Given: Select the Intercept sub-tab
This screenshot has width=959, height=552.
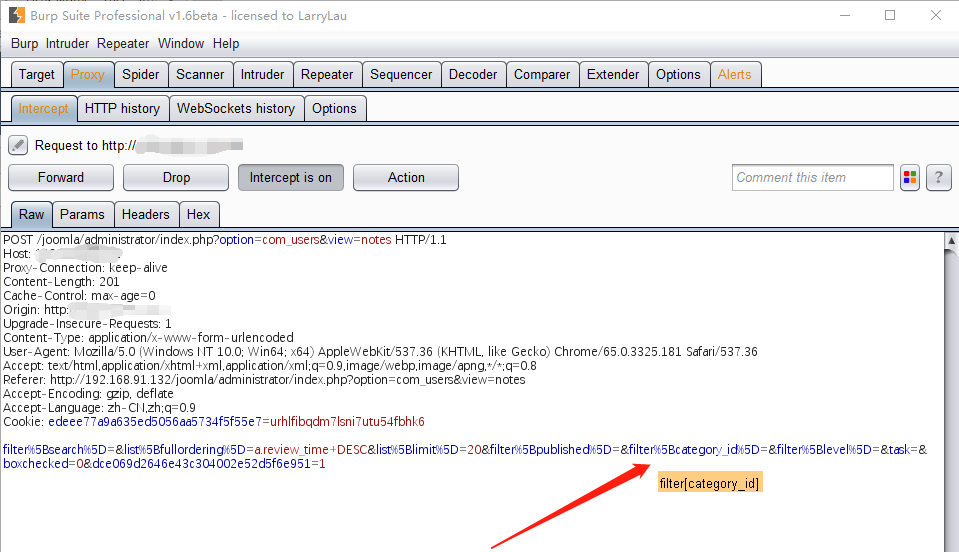Looking at the screenshot, I should [x=43, y=109].
